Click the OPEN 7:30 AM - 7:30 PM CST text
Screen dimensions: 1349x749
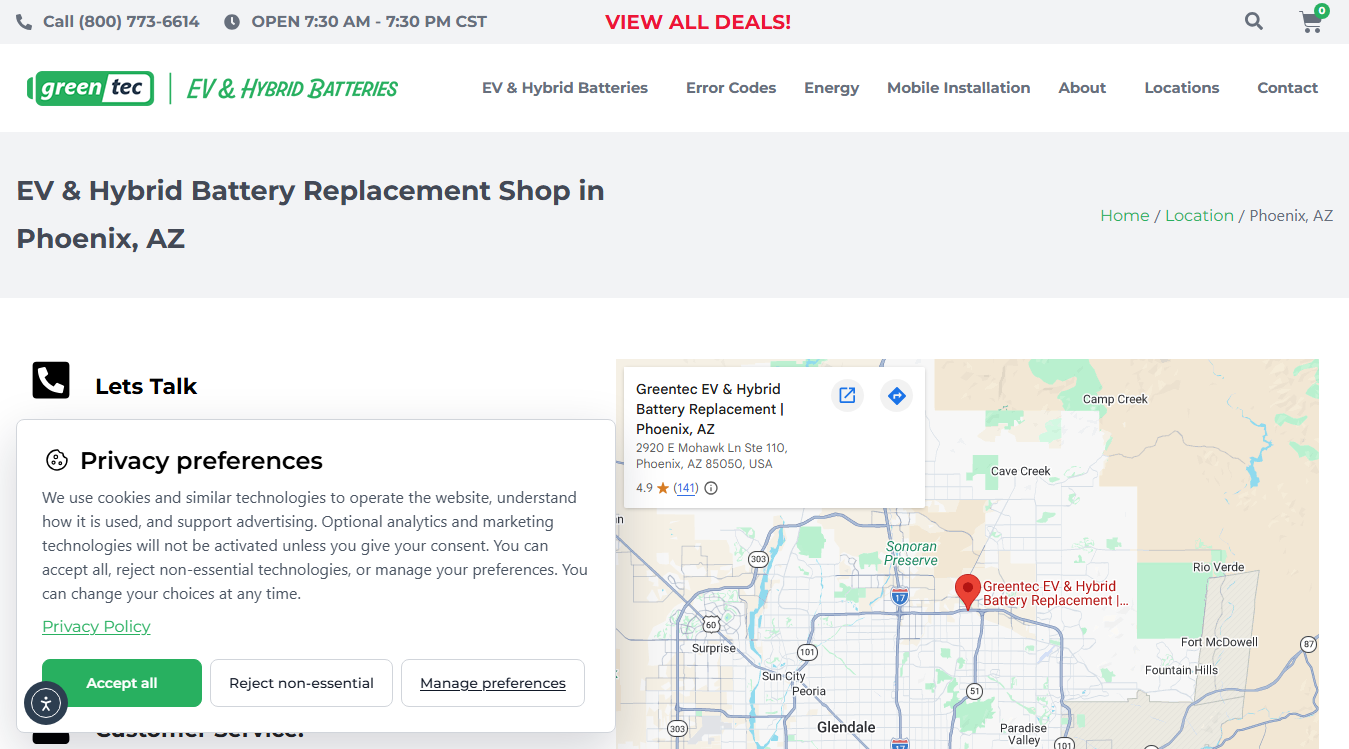click(x=369, y=22)
